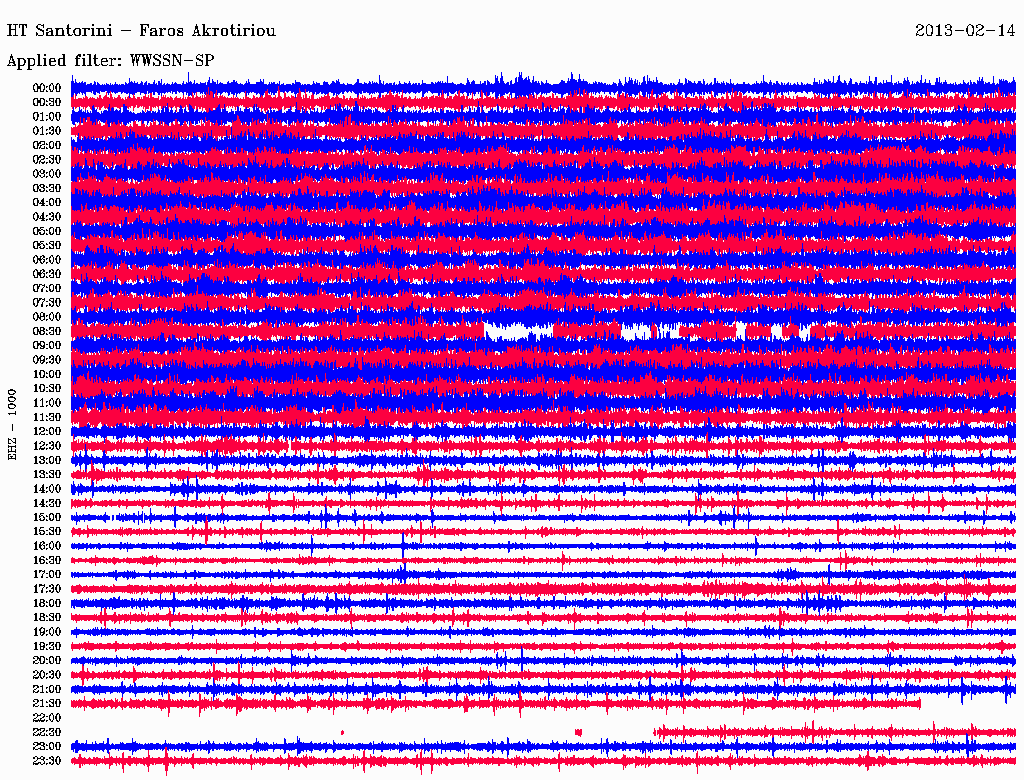Image resolution: width=1024 pixels, height=780 pixels.
Task: Select the 12:30 time label
Action: 47,446
